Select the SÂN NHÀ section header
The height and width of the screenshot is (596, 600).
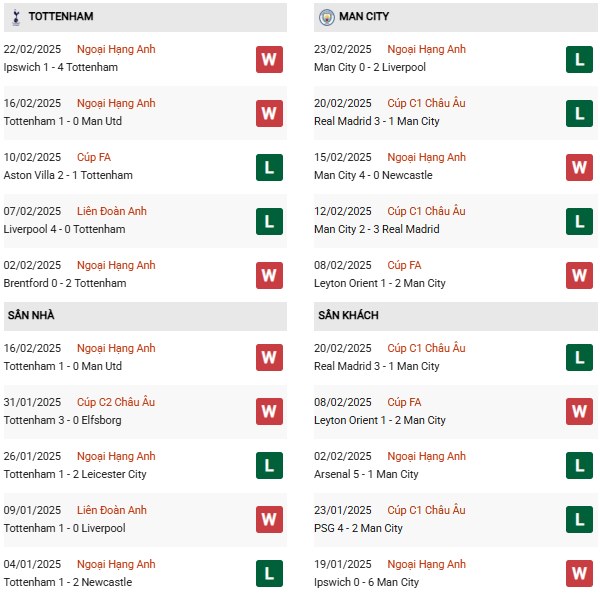tap(31, 315)
